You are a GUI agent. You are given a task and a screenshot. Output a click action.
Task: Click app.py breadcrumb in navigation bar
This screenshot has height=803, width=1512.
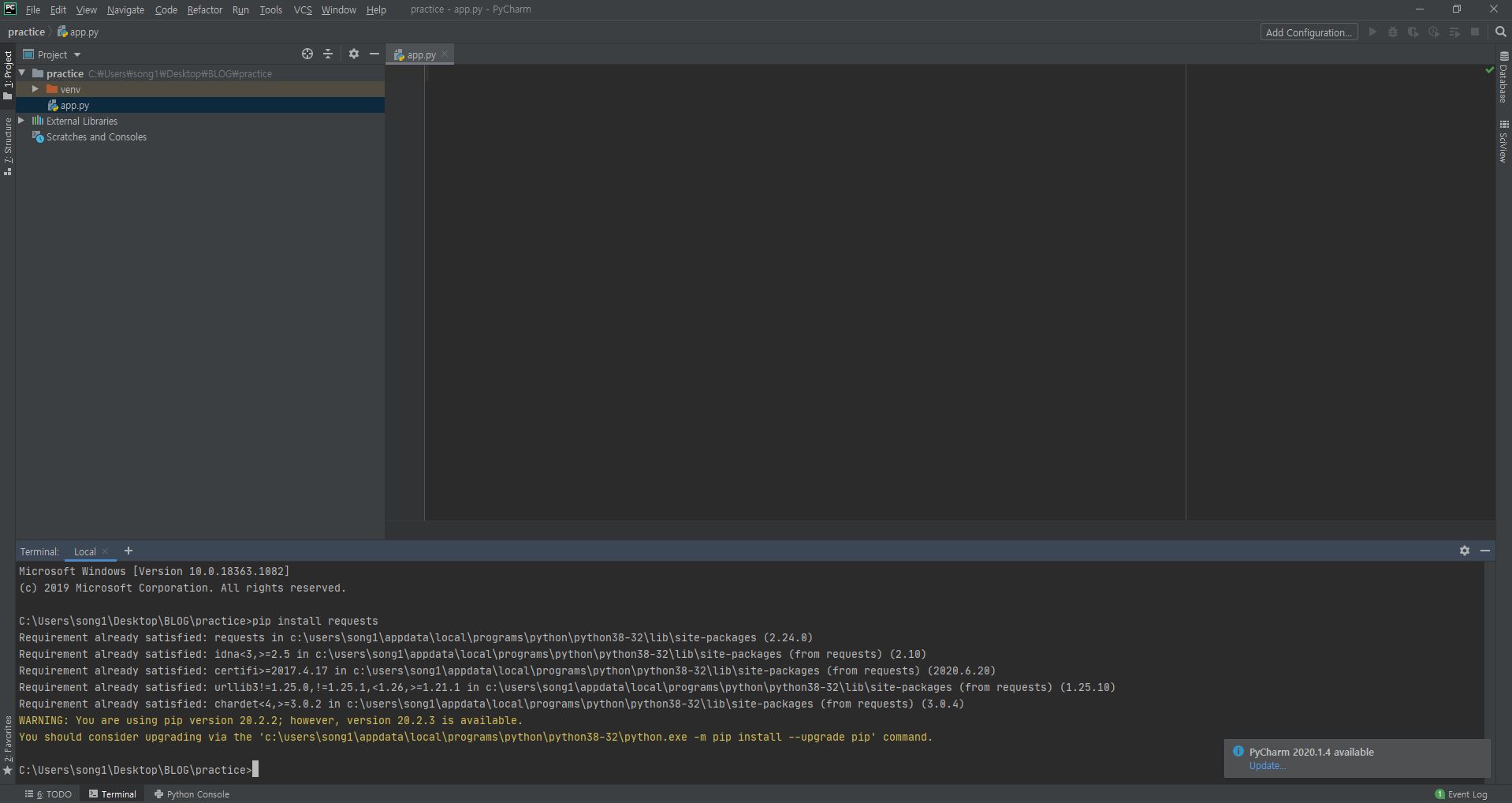[78, 32]
